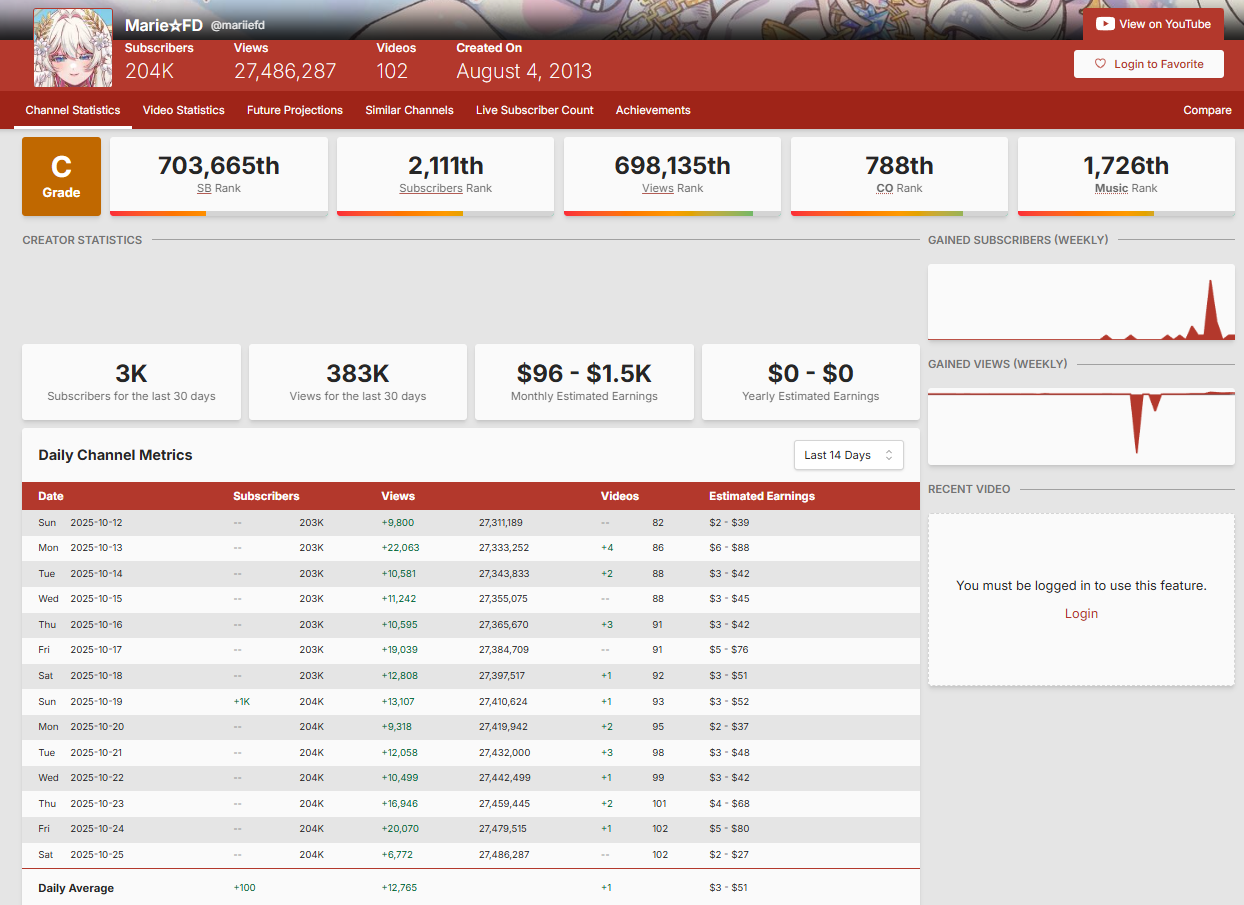Open the Last 14 Days dropdown

click(848, 455)
